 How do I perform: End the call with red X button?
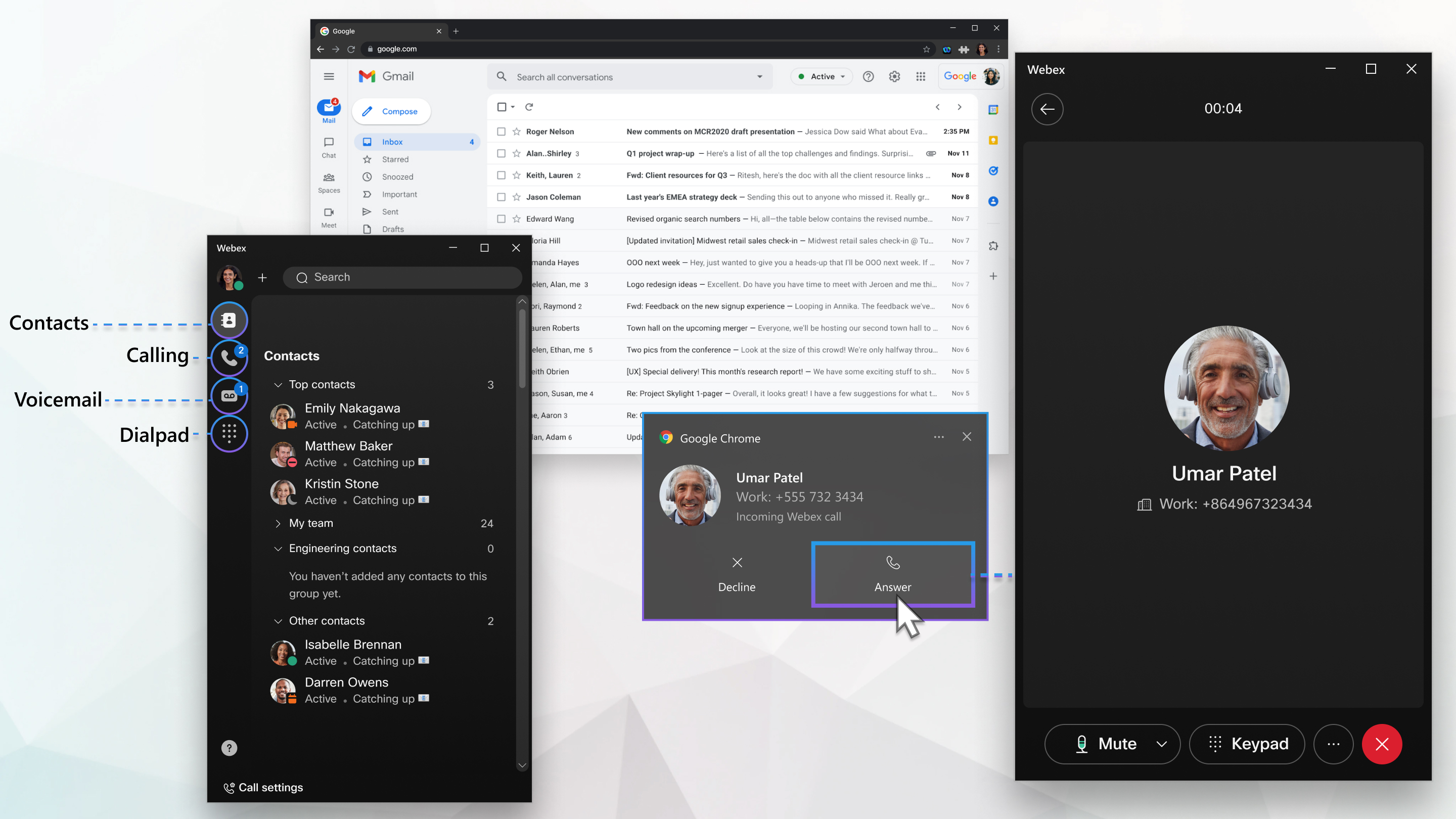tap(1381, 744)
